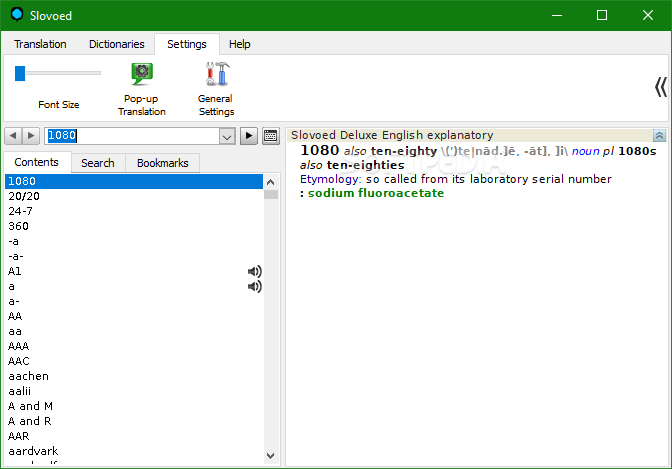Screen dimensions: 672x469
Task: Click the 'noun' part-of-speech label
Action: [585, 151]
